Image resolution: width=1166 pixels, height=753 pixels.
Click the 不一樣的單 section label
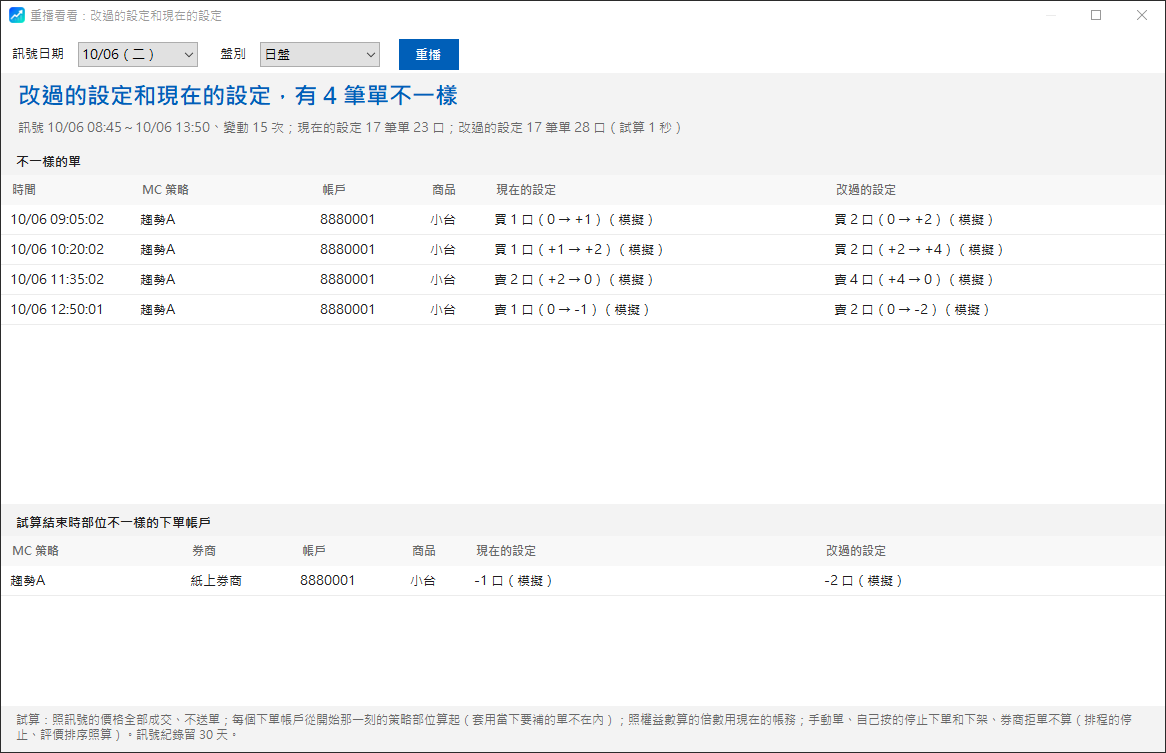48,161
